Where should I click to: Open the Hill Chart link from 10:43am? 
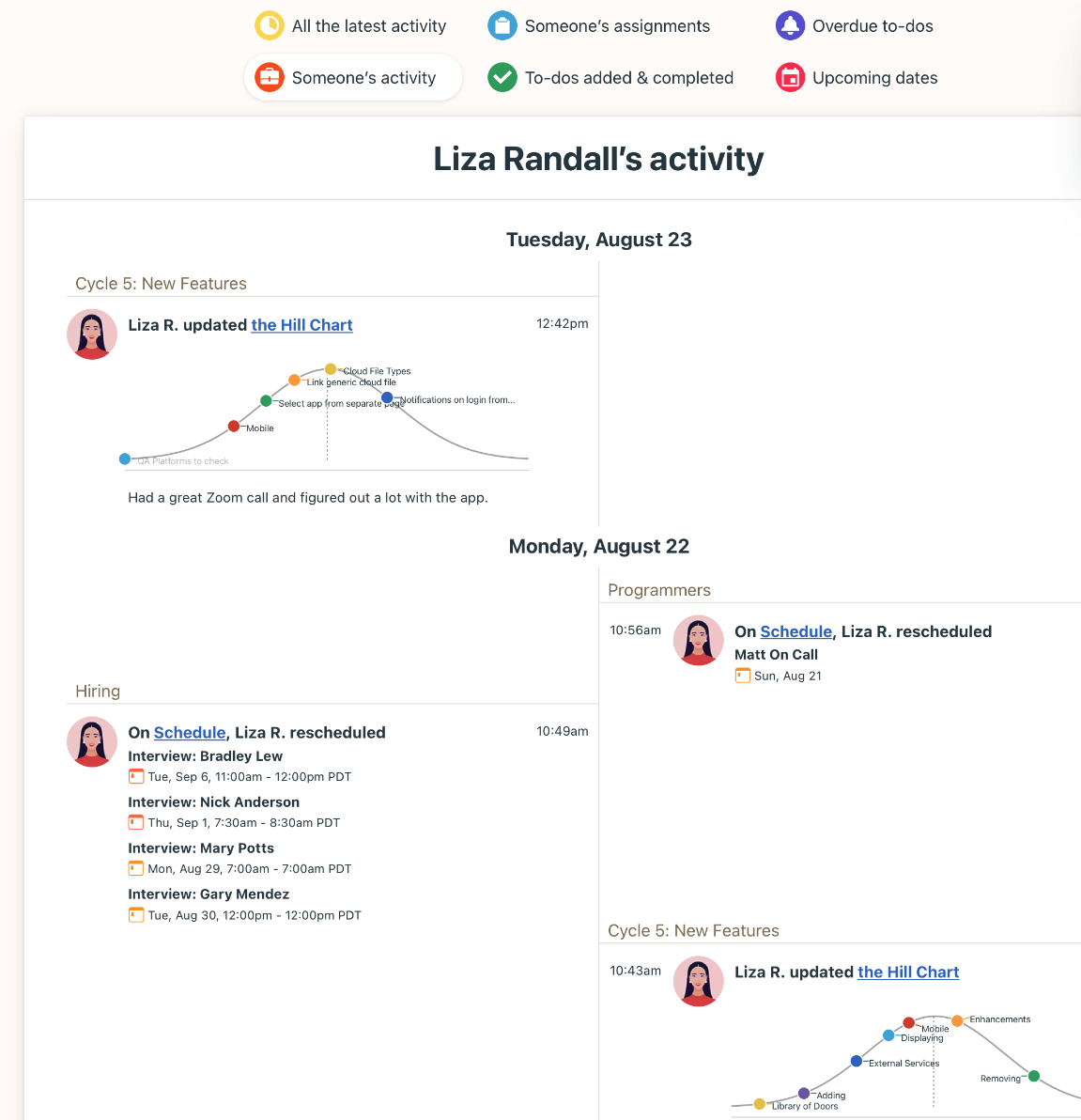point(908,972)
